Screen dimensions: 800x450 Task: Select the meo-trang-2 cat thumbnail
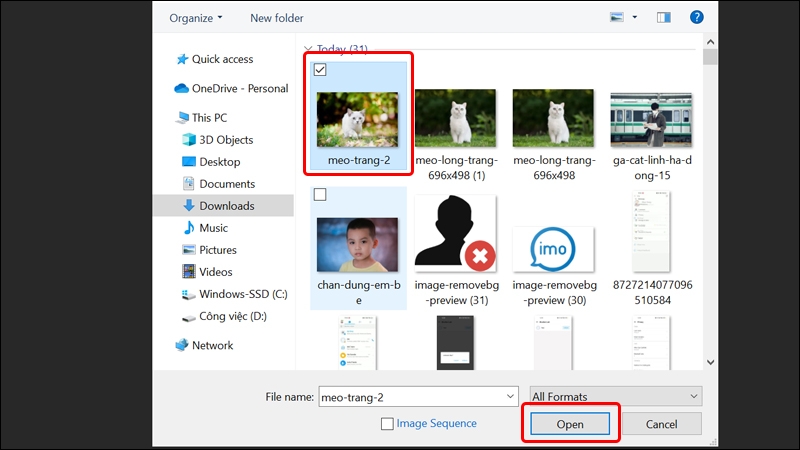[357, 119]
